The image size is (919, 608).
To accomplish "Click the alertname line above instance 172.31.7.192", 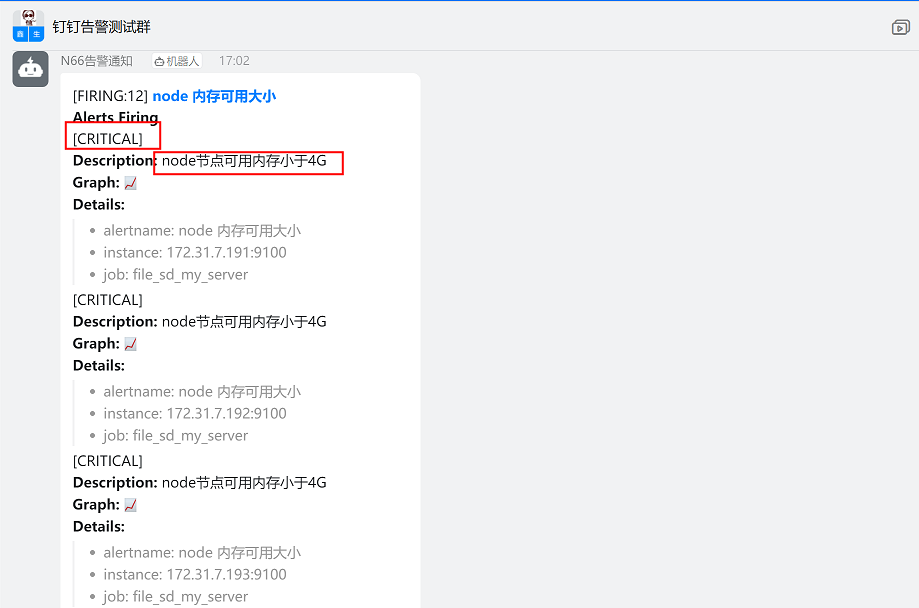I will 202,392.
